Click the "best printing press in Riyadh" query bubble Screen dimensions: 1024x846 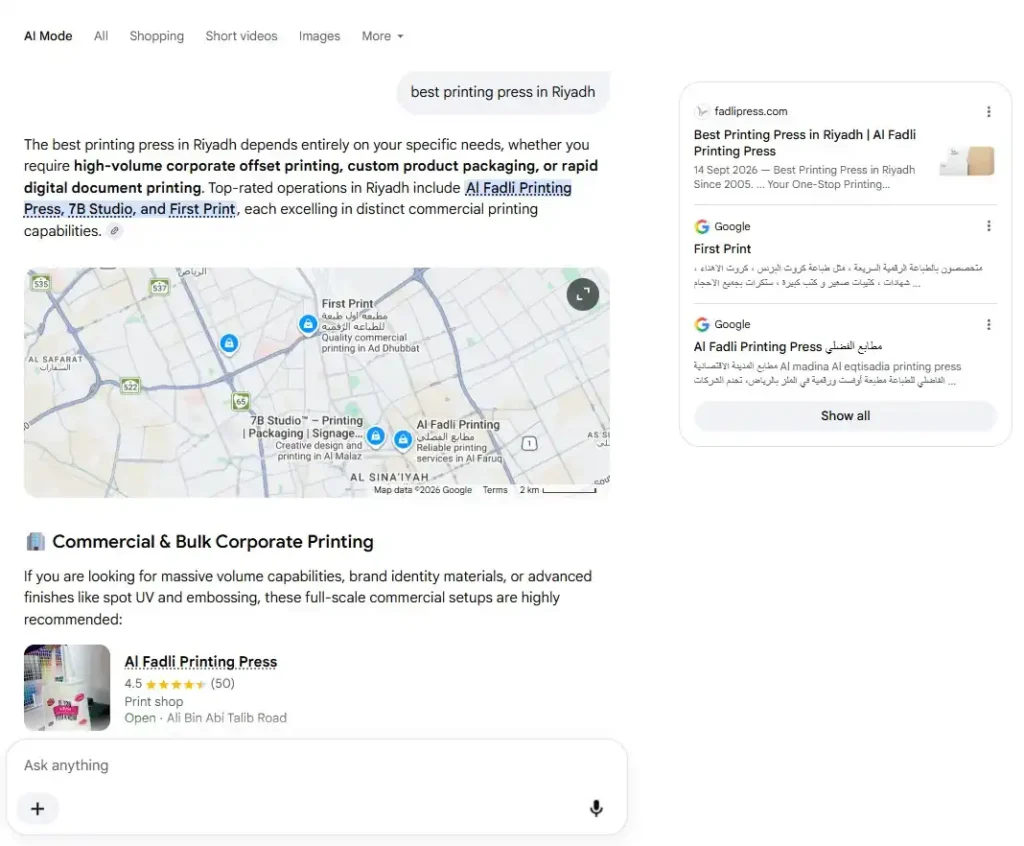(503, 92)
